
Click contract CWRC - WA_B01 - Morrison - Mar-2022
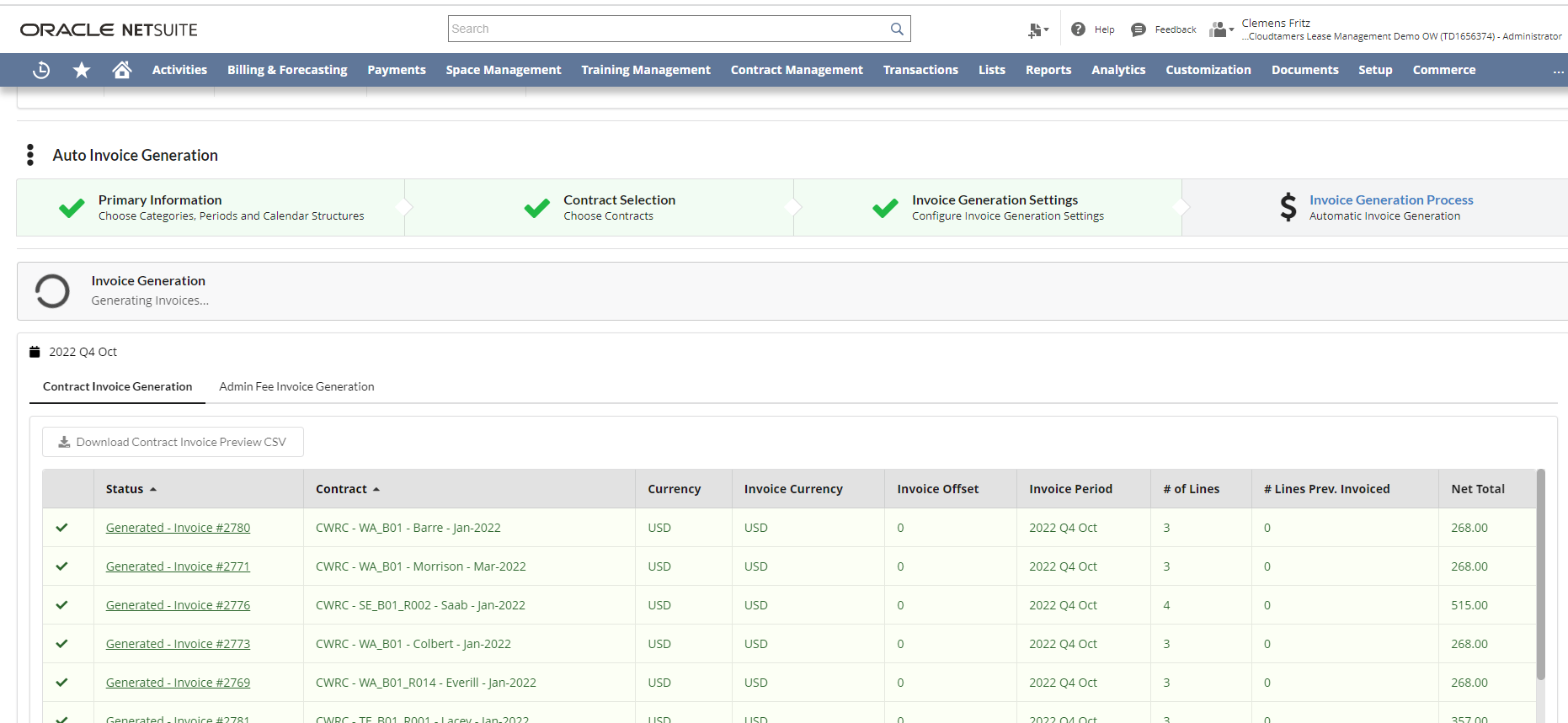[x=421, y=566]
